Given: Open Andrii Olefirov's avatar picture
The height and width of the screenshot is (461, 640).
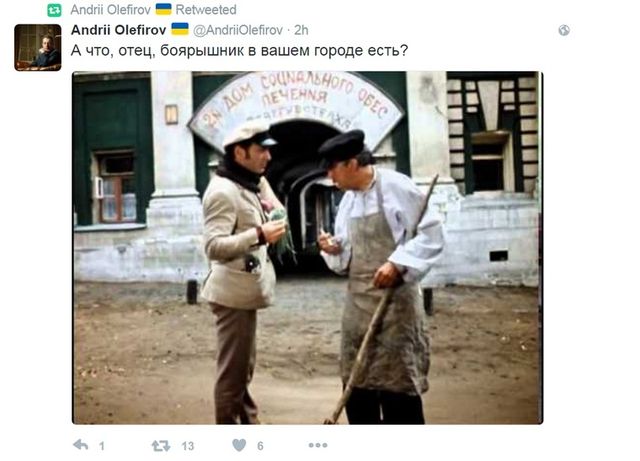Looking at the screenshot, I should [x=38, y=47].
